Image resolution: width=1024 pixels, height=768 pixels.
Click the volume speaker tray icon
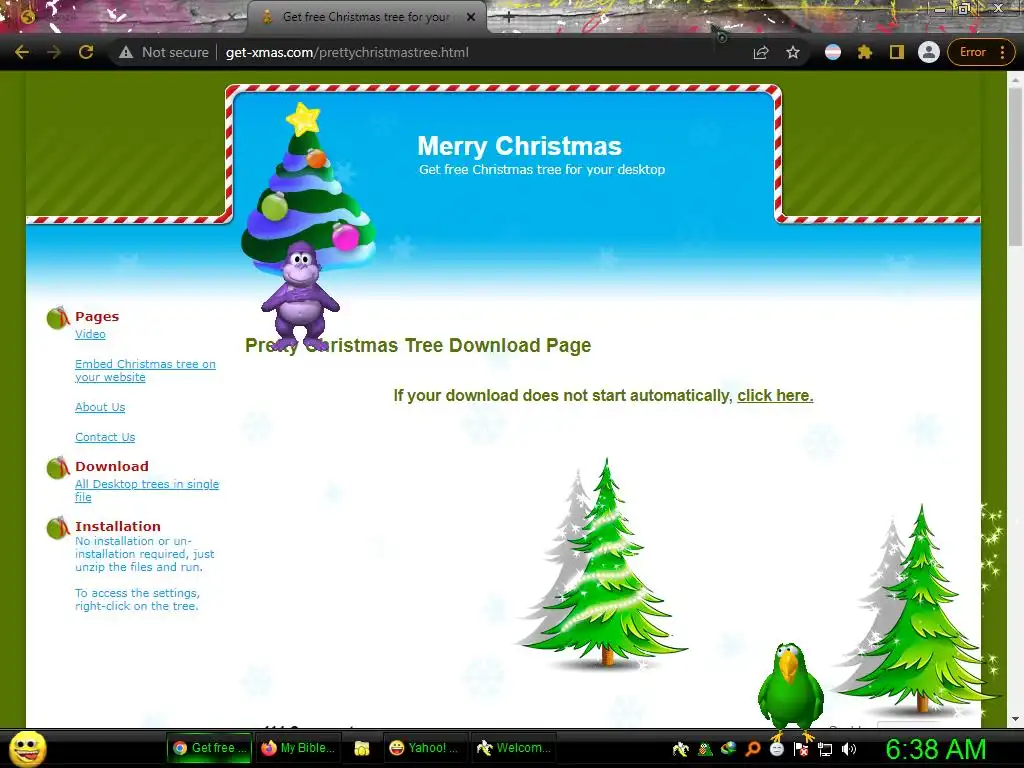pos(848,749)
